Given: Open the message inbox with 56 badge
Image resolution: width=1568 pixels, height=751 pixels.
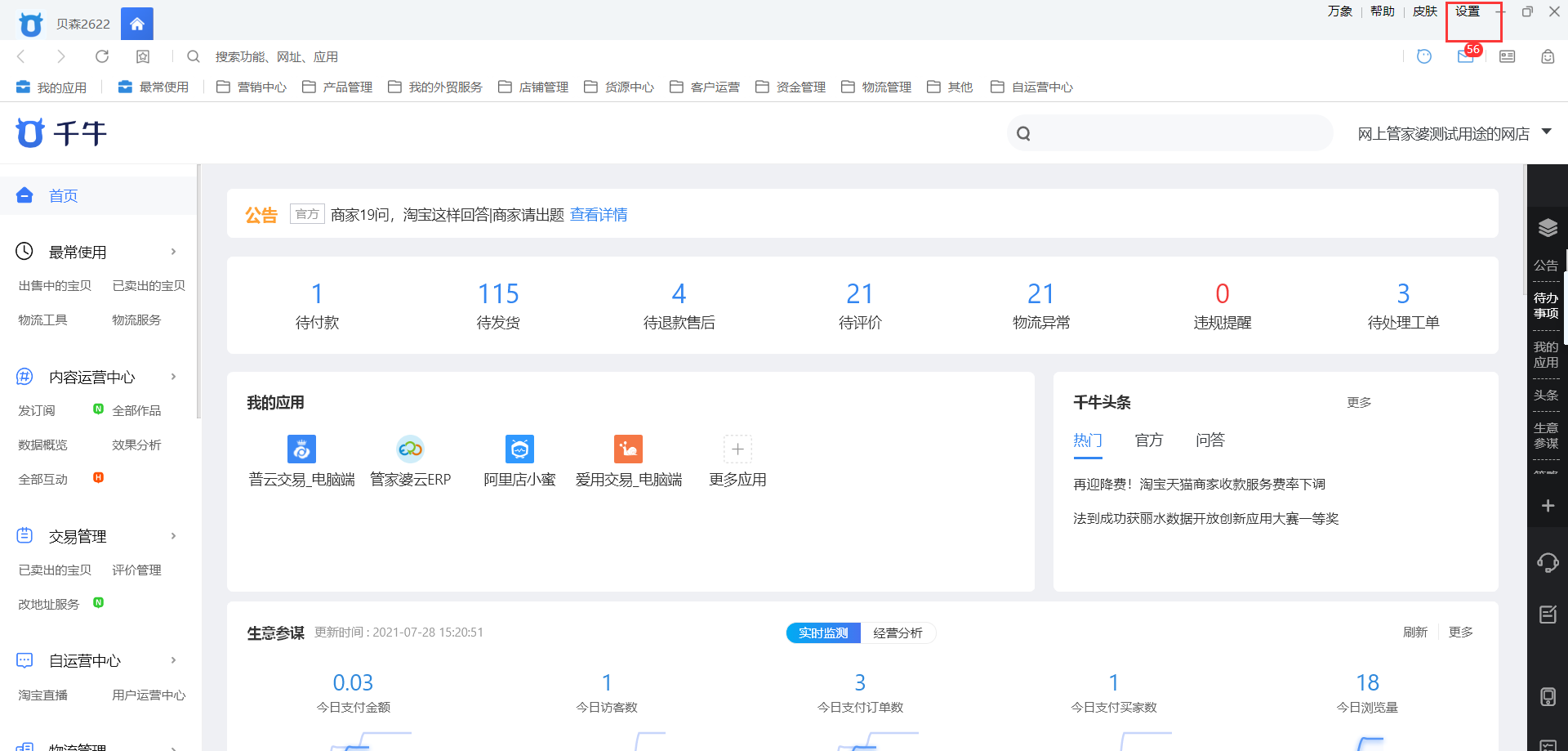Looking at the screenshot, I should click(1468, 55).
